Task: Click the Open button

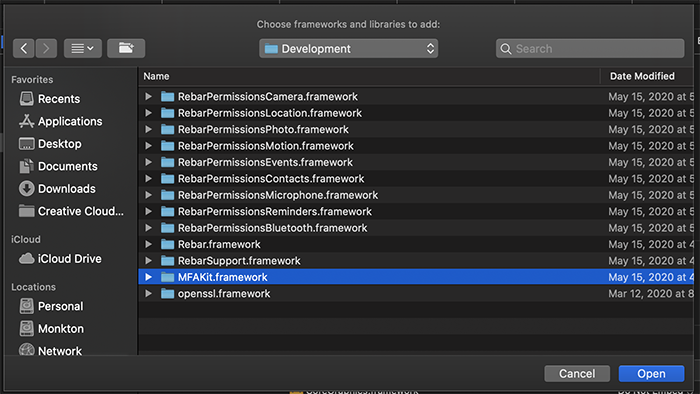Action: 651,373
